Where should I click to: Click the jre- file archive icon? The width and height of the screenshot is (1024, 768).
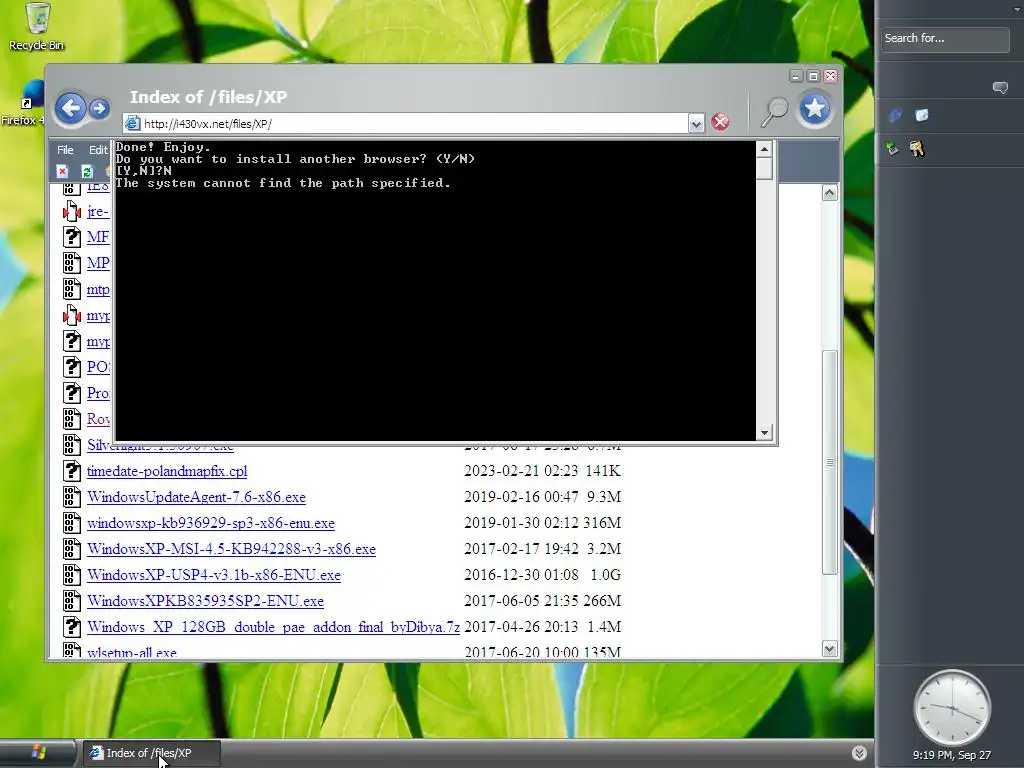(72, 211)
